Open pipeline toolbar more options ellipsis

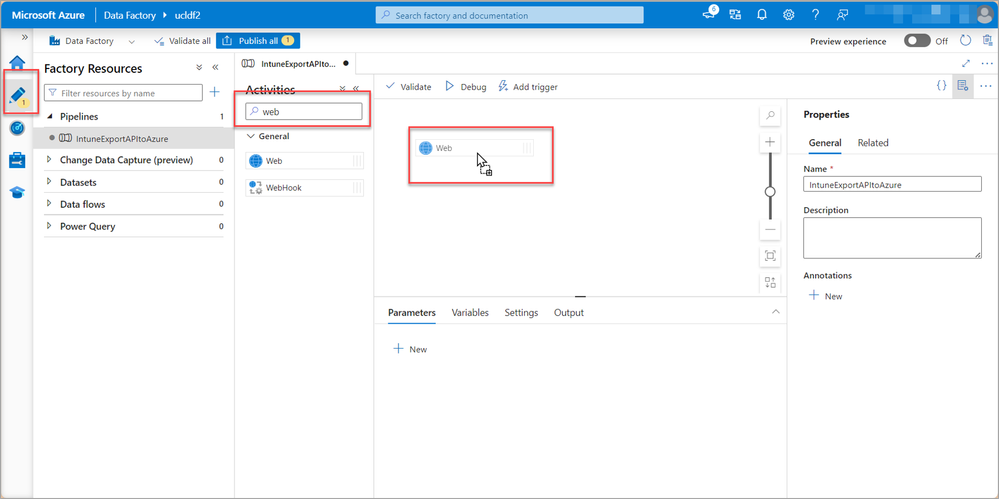[986, 86]
